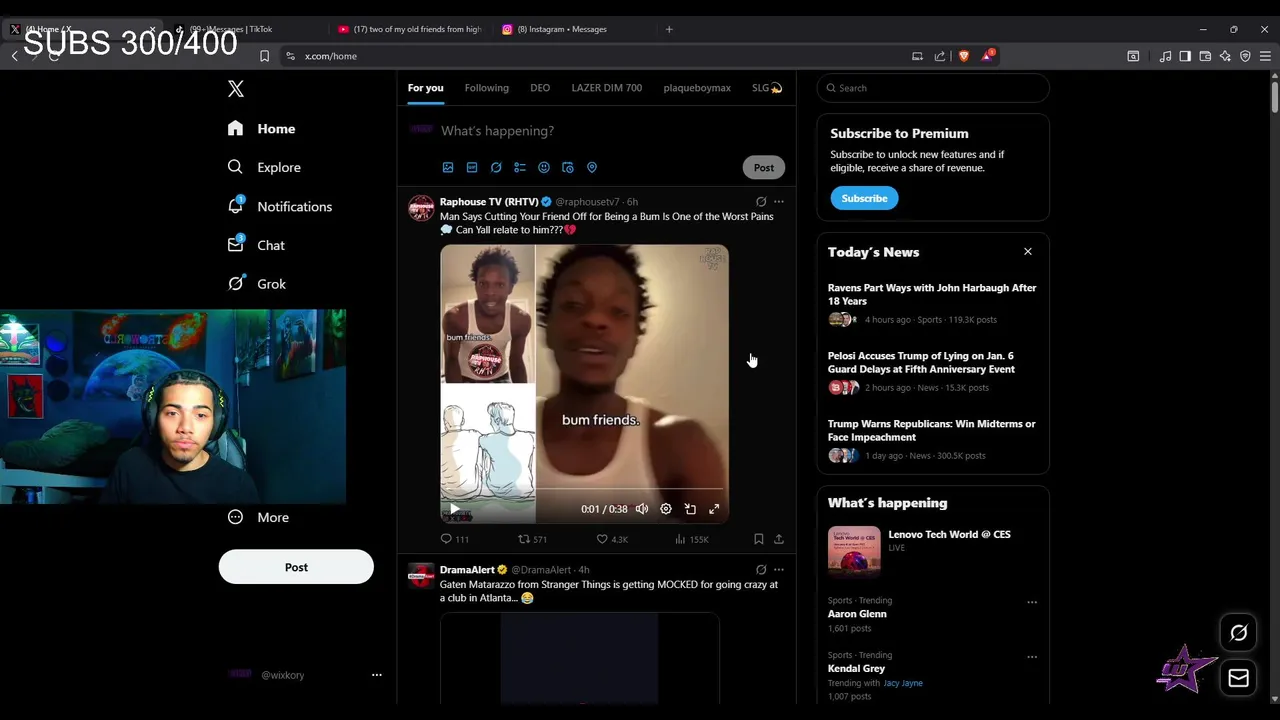1280x720 pixels.
Task: Click the X logo in the sidebar
Action: (236, 89)
